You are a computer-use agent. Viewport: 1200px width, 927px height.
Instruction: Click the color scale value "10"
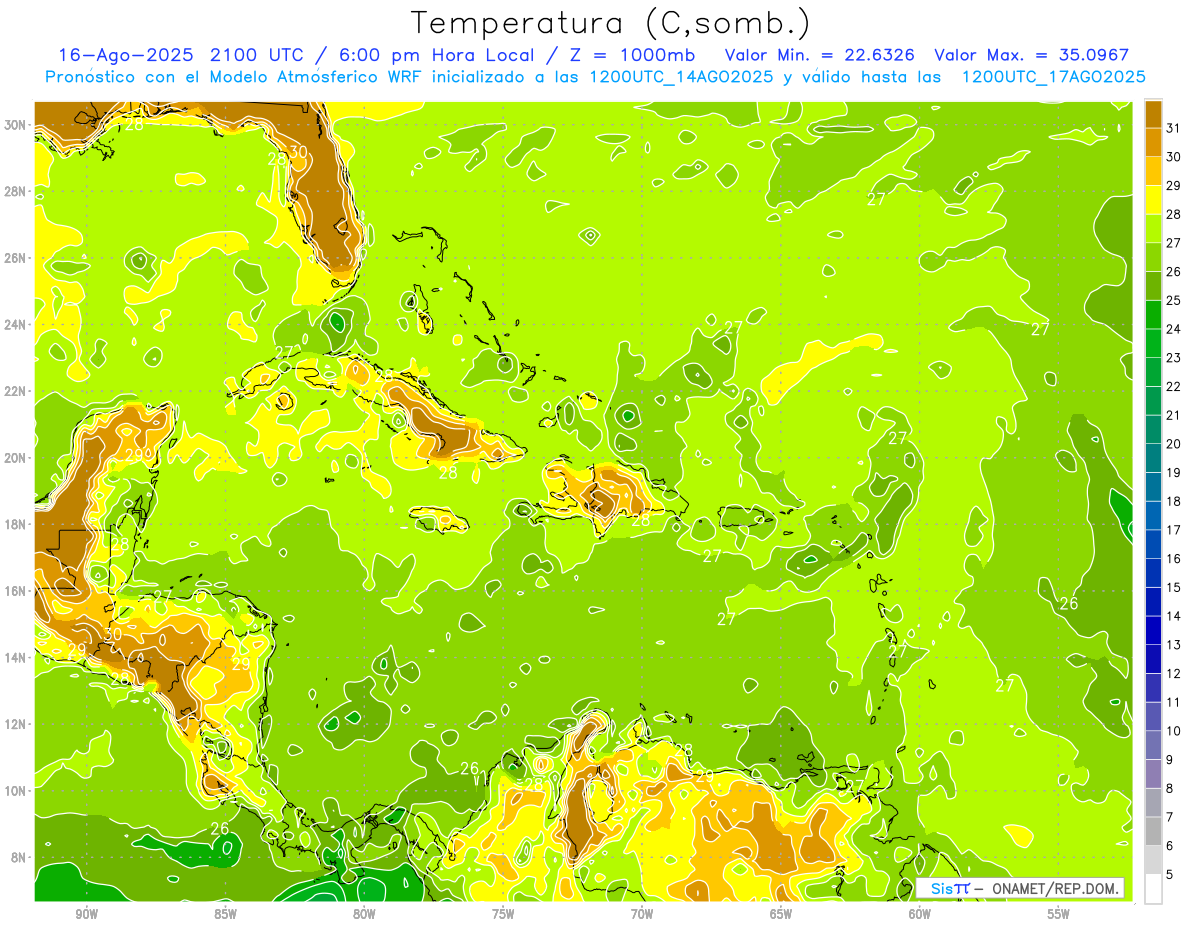pos(1174,731)
